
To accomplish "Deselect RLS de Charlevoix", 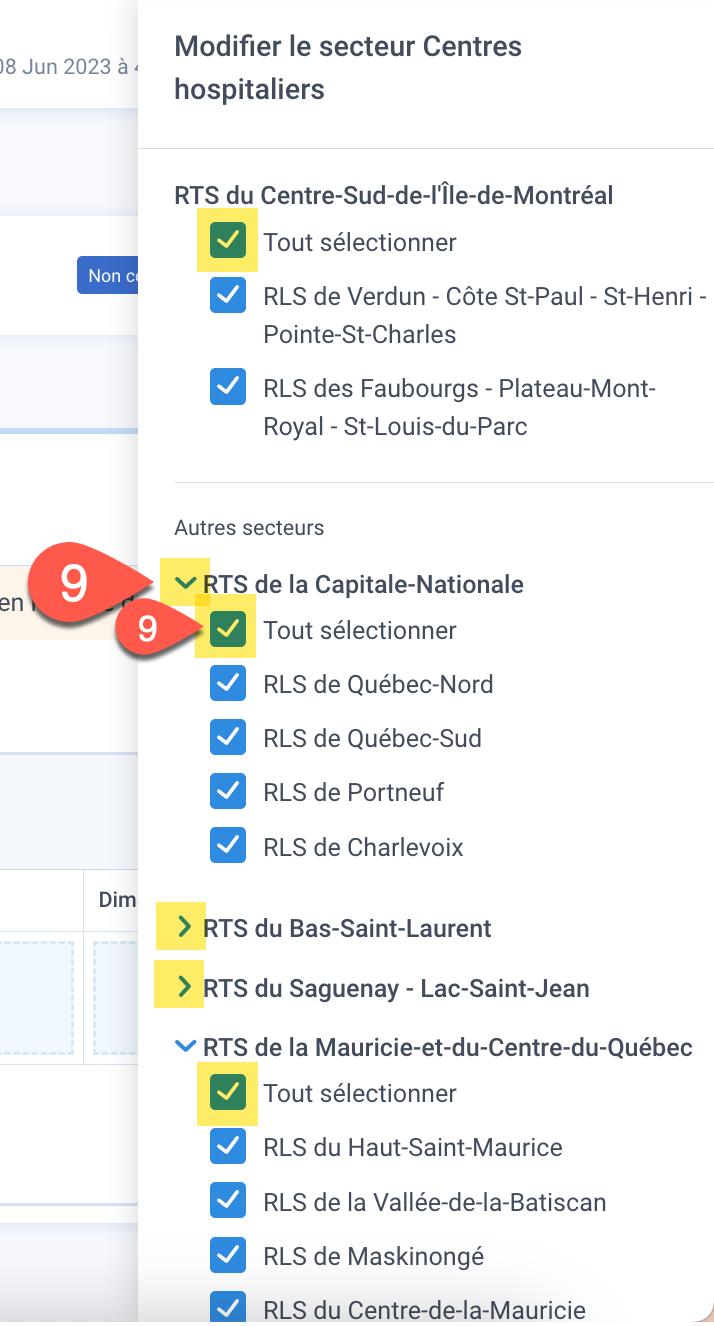I will coord(229,846).
